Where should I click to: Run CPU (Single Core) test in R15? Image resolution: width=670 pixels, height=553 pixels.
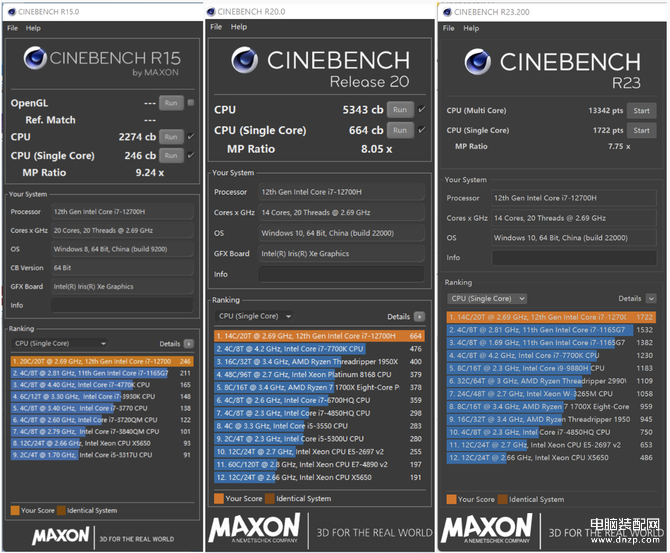171,155
